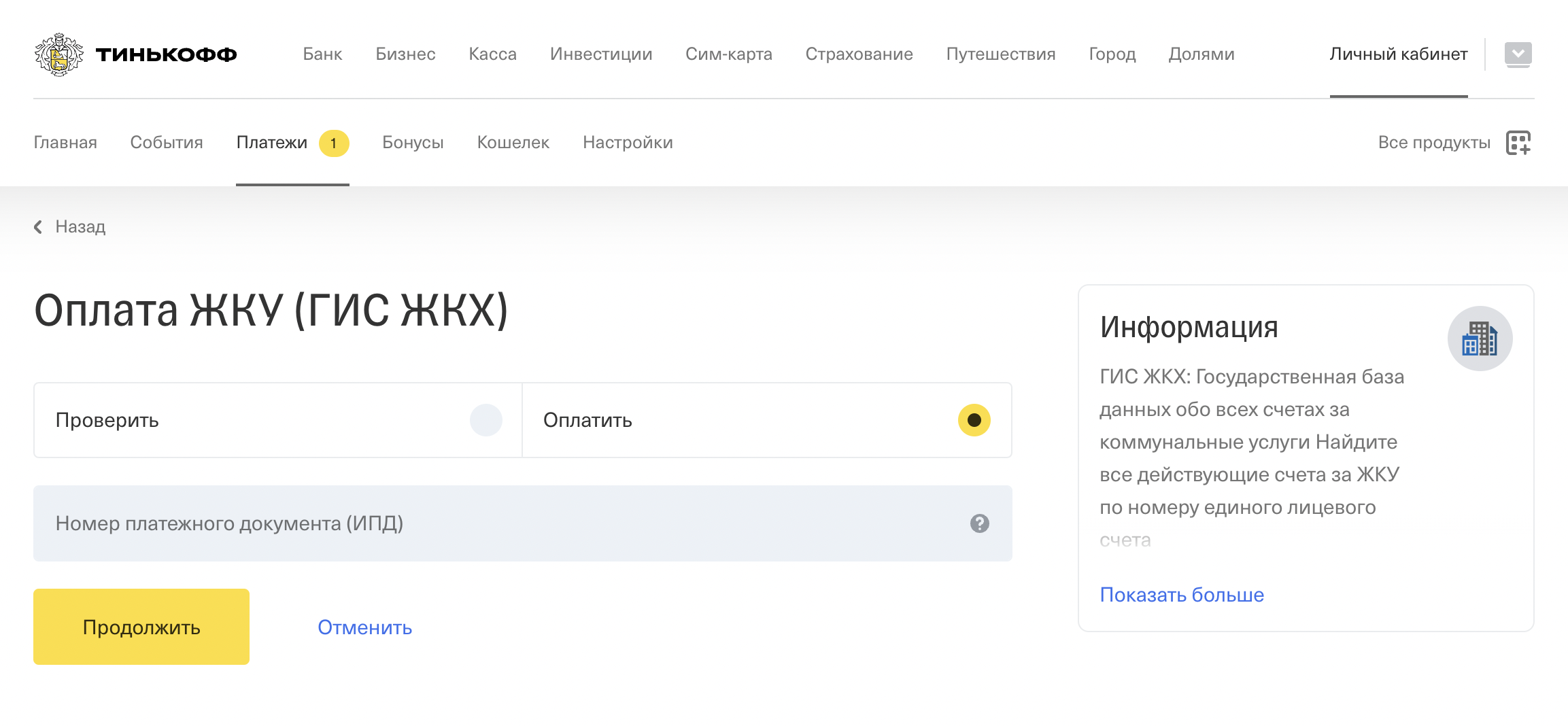Switch to the Настройки tab

point(628,143)
